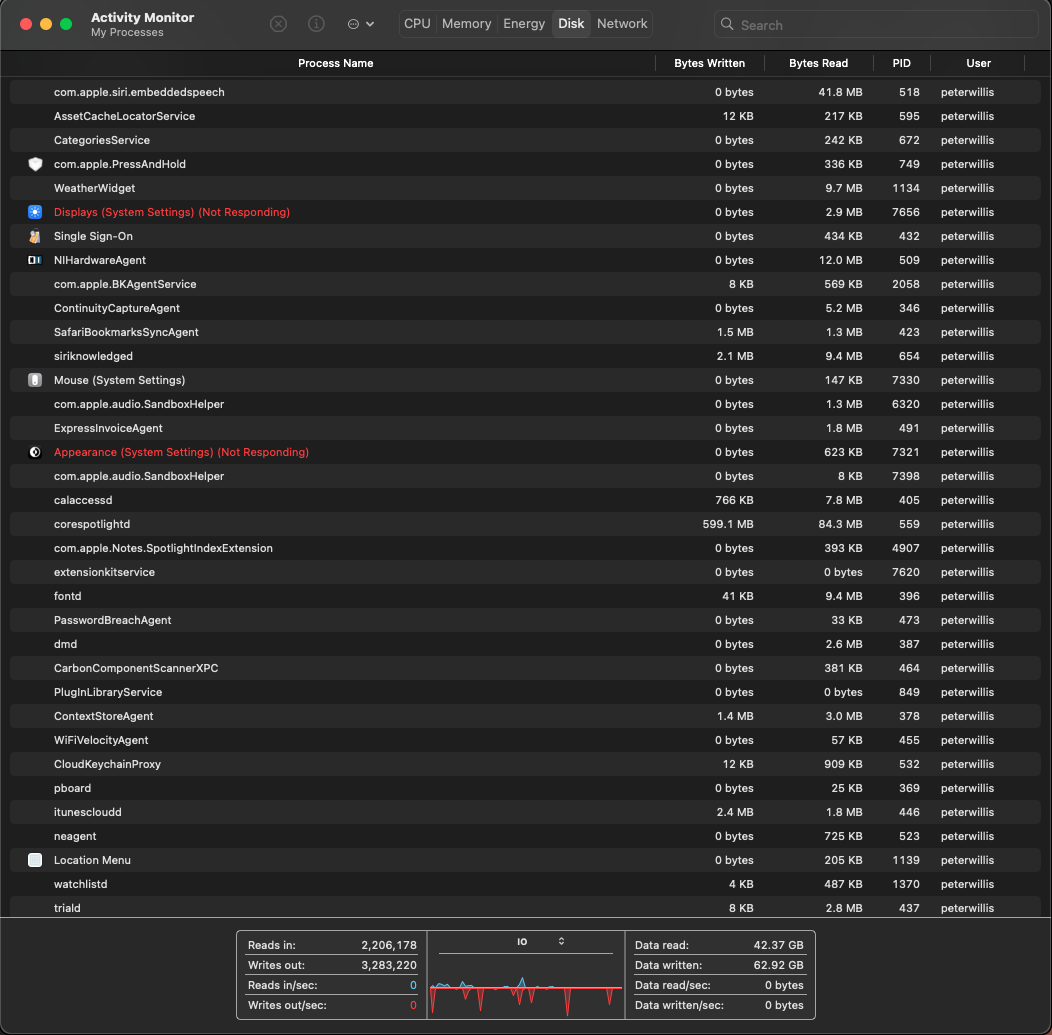Switch to the Network tab
Screen dimensions: 1052x1035
[622, 23]
